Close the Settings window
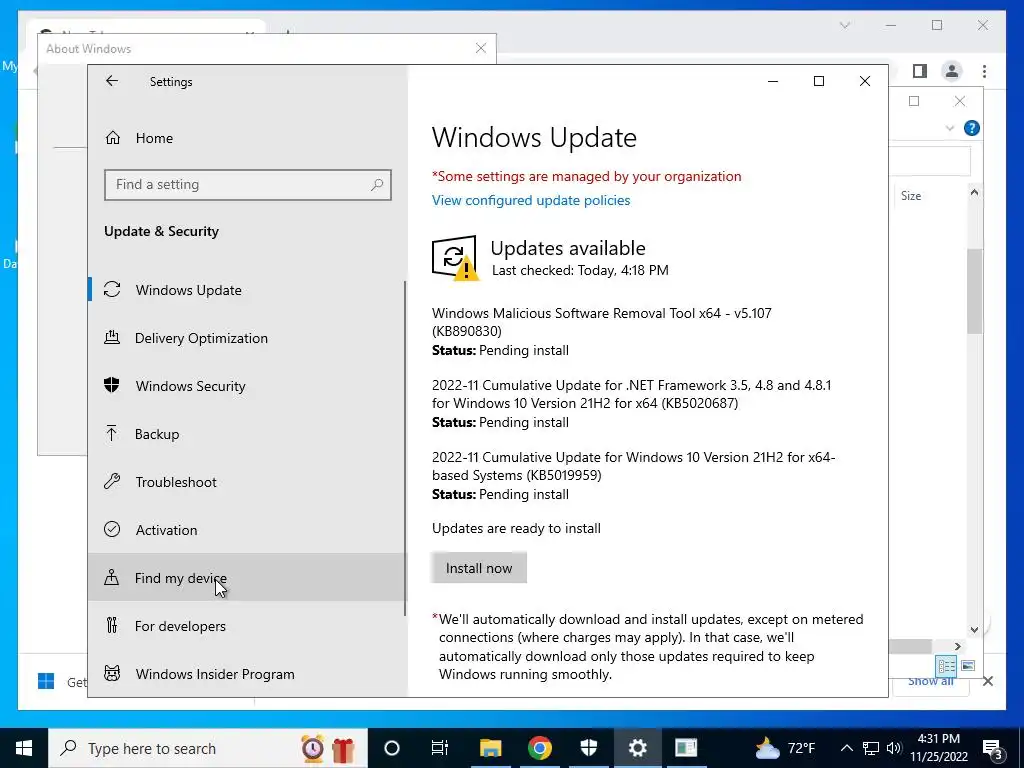The height and width of the screenshot is (768, 1024). 865,81
